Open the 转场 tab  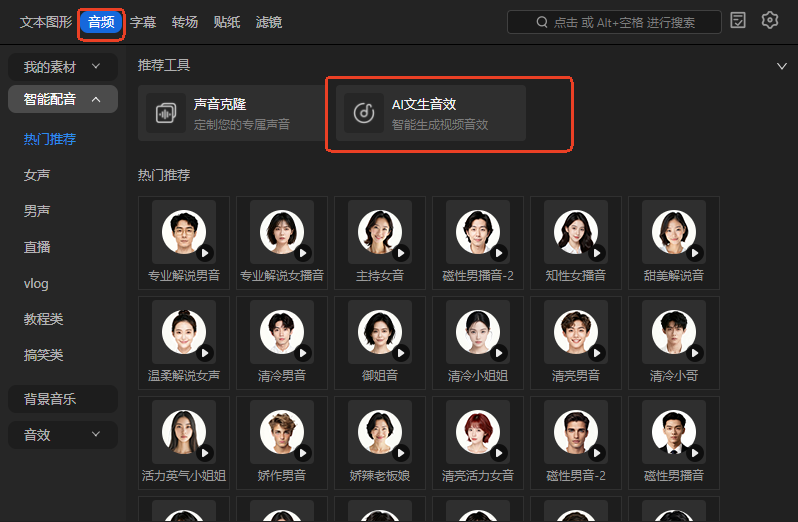click(184, 22)
